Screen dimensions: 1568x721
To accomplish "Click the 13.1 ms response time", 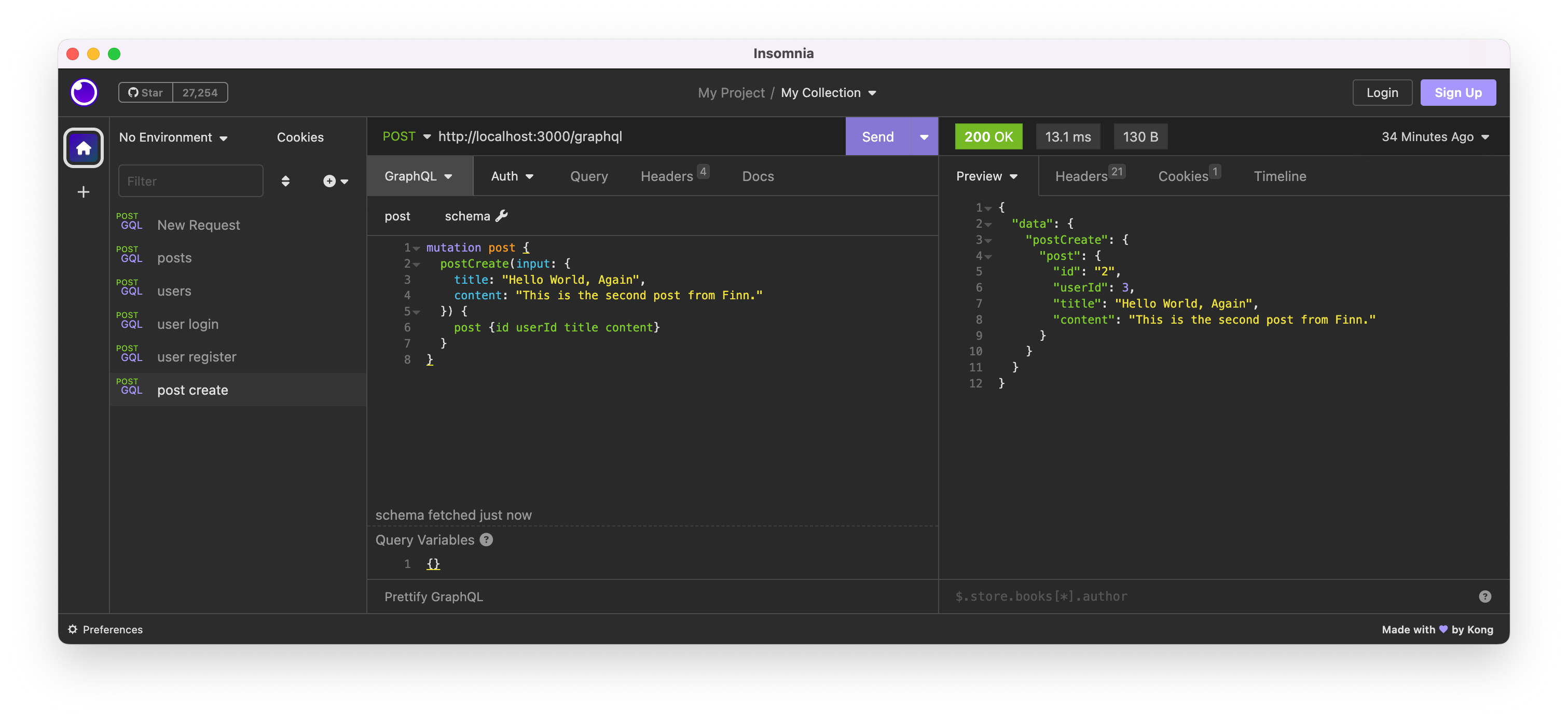I will click(x=1068, y=136).
